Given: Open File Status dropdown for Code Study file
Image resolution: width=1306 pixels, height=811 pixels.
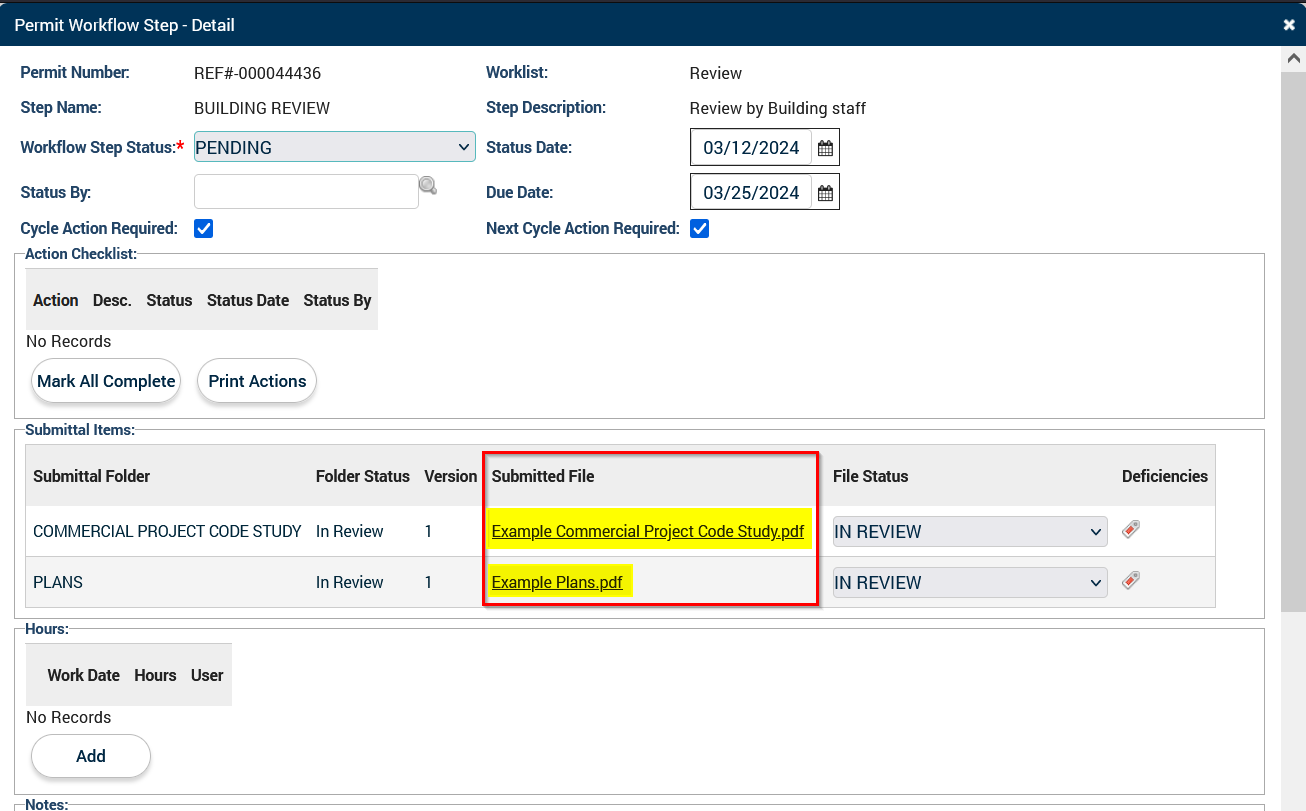Looking at the screenshot, I should pos(969,532).
